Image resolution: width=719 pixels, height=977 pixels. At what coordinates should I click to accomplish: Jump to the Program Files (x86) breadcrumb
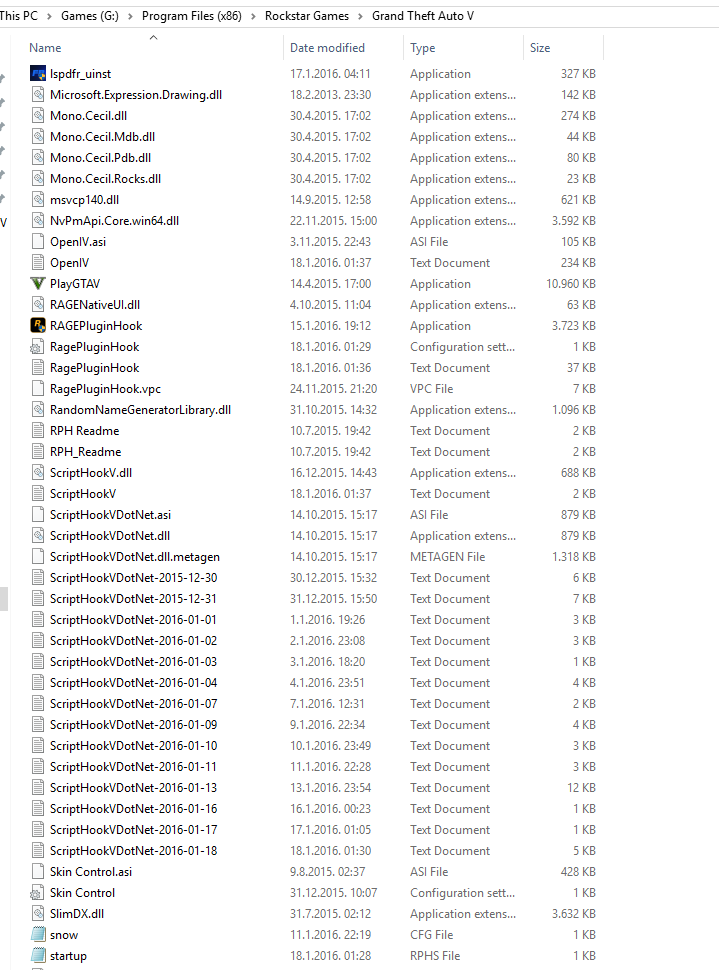[192, 16]
